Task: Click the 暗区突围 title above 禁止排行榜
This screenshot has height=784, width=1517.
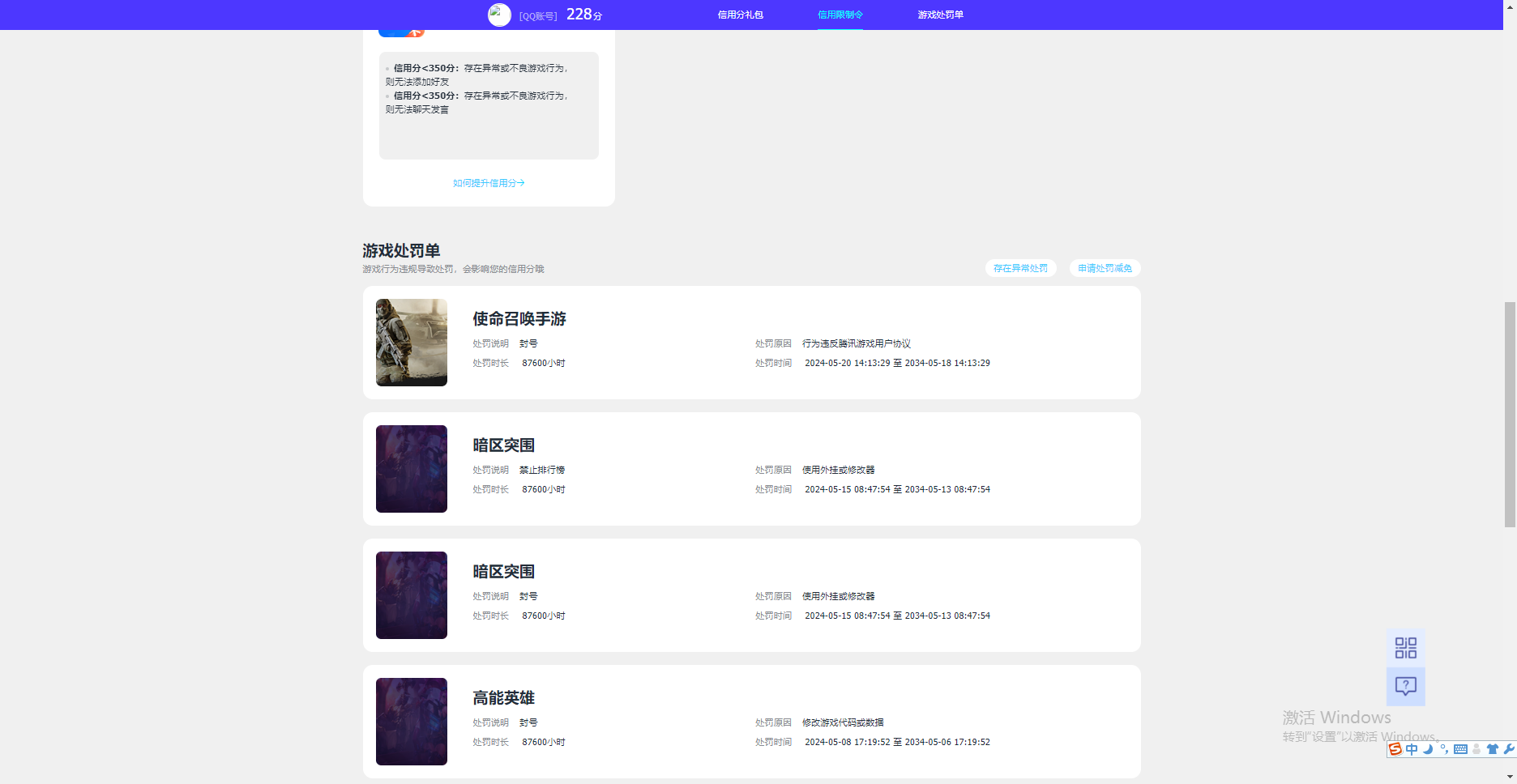Action: [x=504, y=445]
